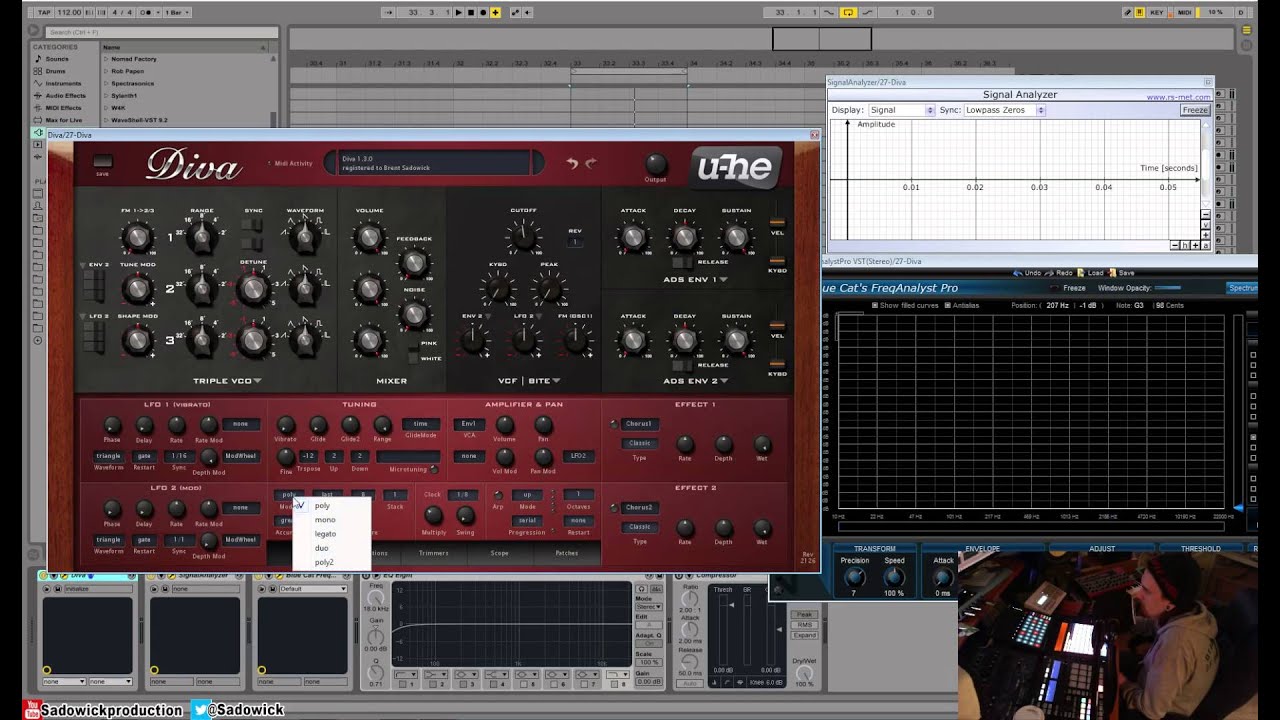Expand the Rob Papen folder
This screenshot has width=1280, height=720.
(106, 71)
